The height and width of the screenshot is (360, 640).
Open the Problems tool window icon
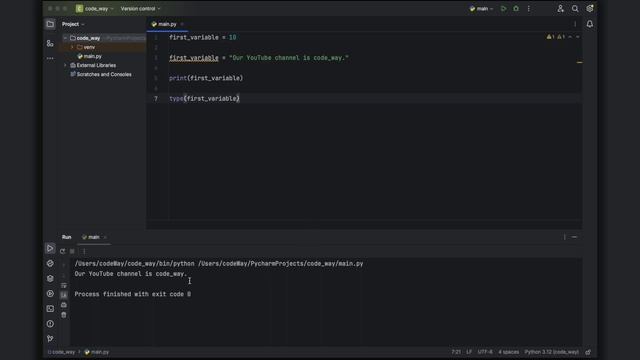[x=50, y=324]
